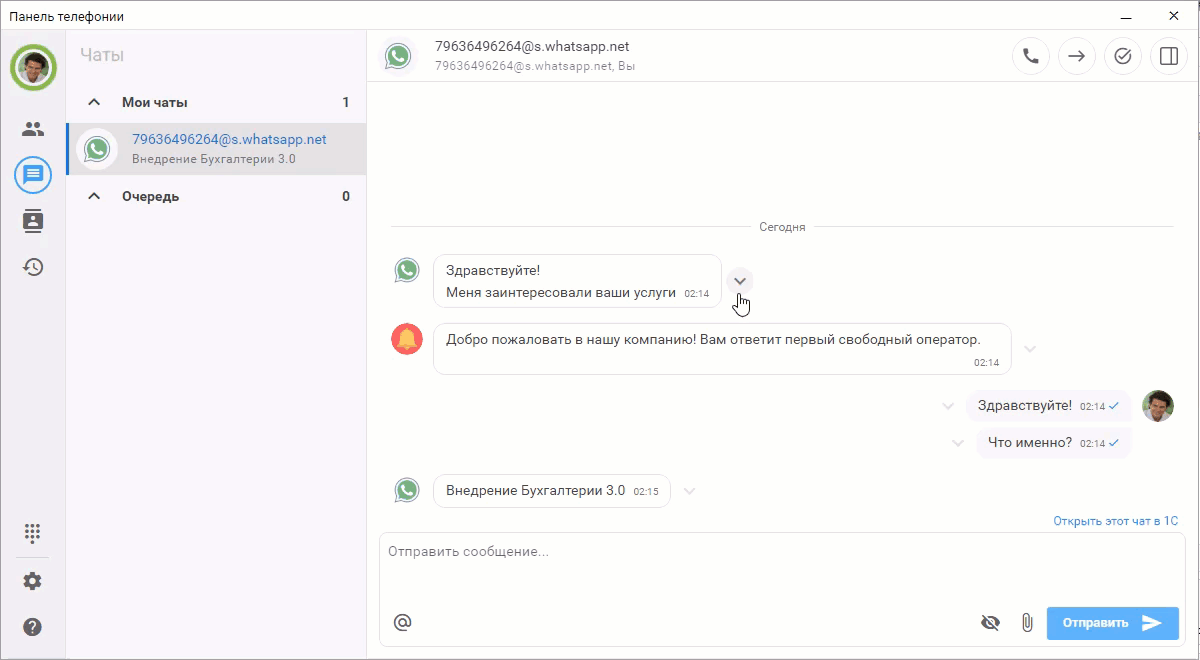Screen dimensions: 1200x660
Task: Click the Отправить send button
Action: point(1112,623)
